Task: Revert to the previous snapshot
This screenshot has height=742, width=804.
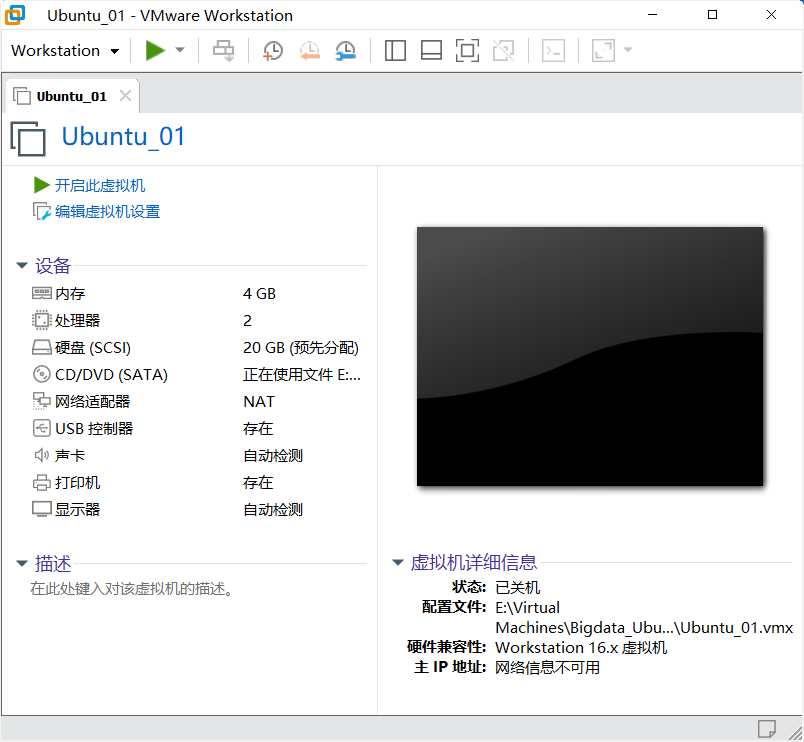Action: coord(310,51)
